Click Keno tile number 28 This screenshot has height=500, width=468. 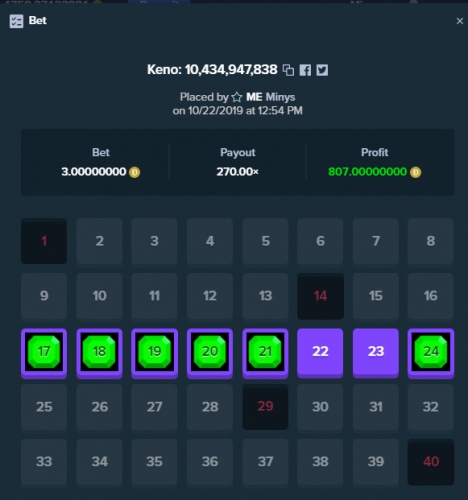coord(210,407)
